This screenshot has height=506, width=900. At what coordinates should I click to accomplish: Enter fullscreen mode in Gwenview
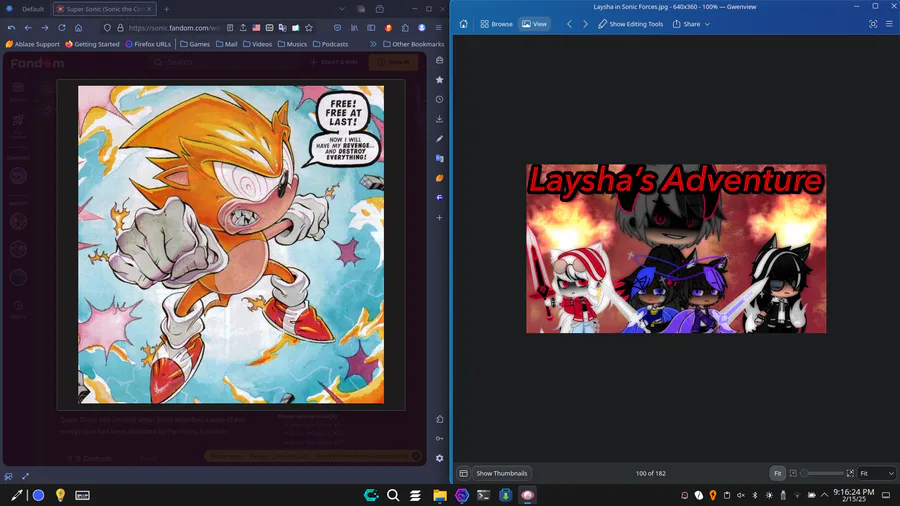point(872,24)
